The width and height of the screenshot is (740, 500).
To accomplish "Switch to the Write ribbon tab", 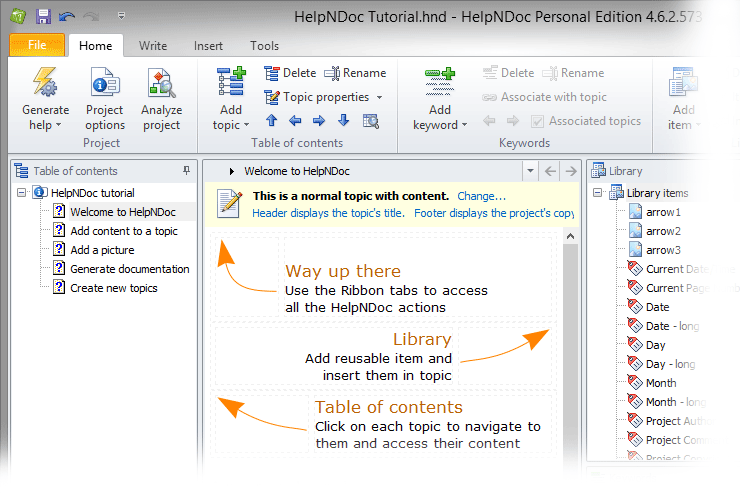I will [153, 46].
